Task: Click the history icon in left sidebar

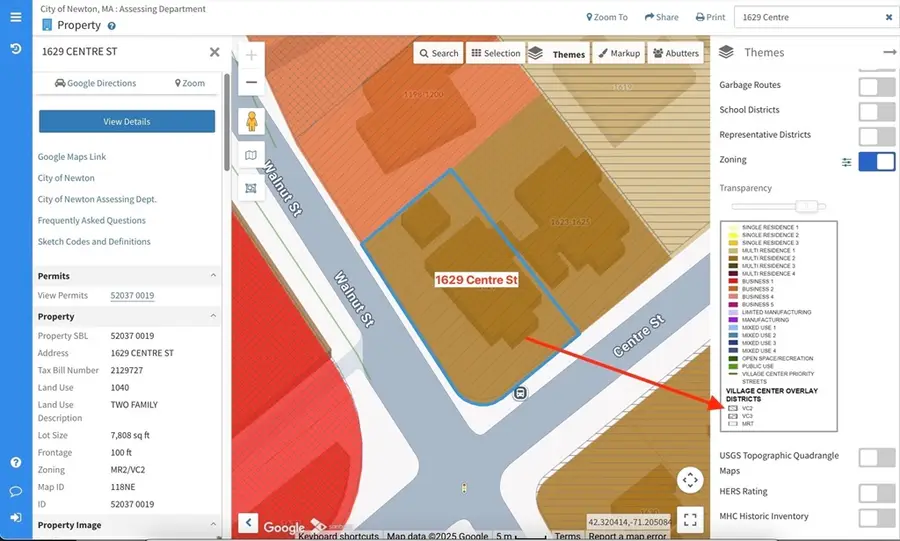Action: tap(15, 48)
